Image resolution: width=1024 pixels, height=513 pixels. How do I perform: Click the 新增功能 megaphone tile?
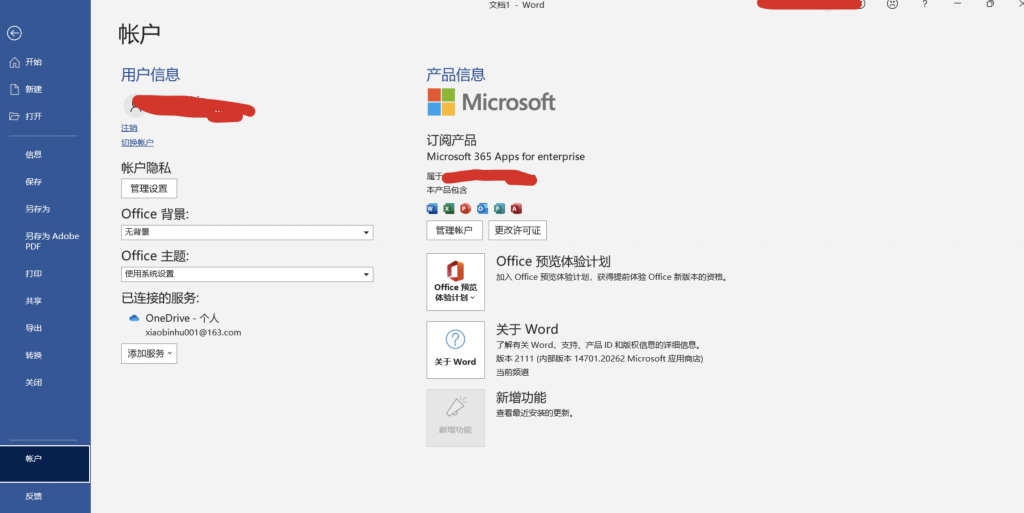pyautogui.click(x=456, y=418)
